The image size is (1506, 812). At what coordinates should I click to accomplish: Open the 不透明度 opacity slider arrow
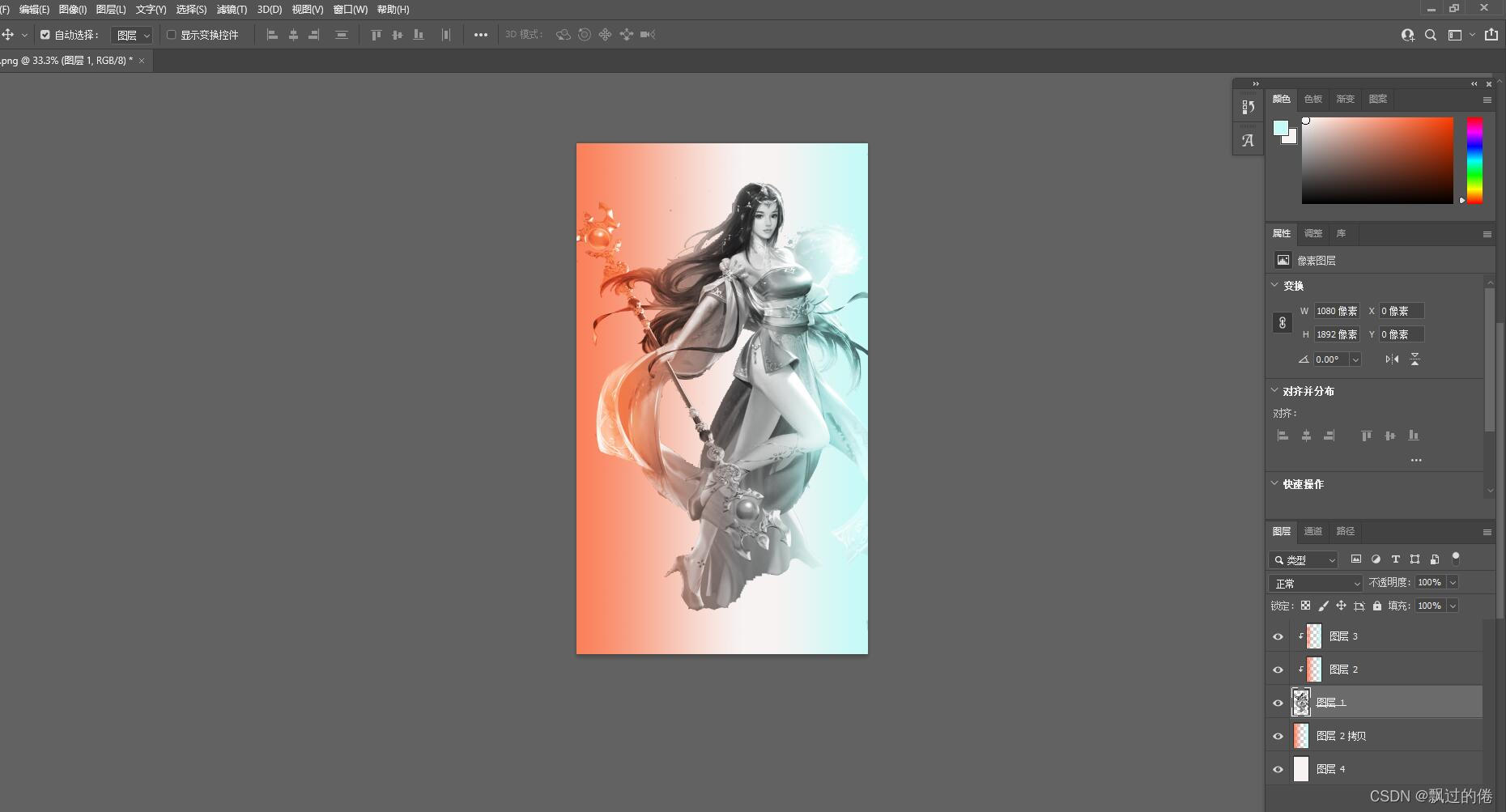click(x=1453, y=582)
